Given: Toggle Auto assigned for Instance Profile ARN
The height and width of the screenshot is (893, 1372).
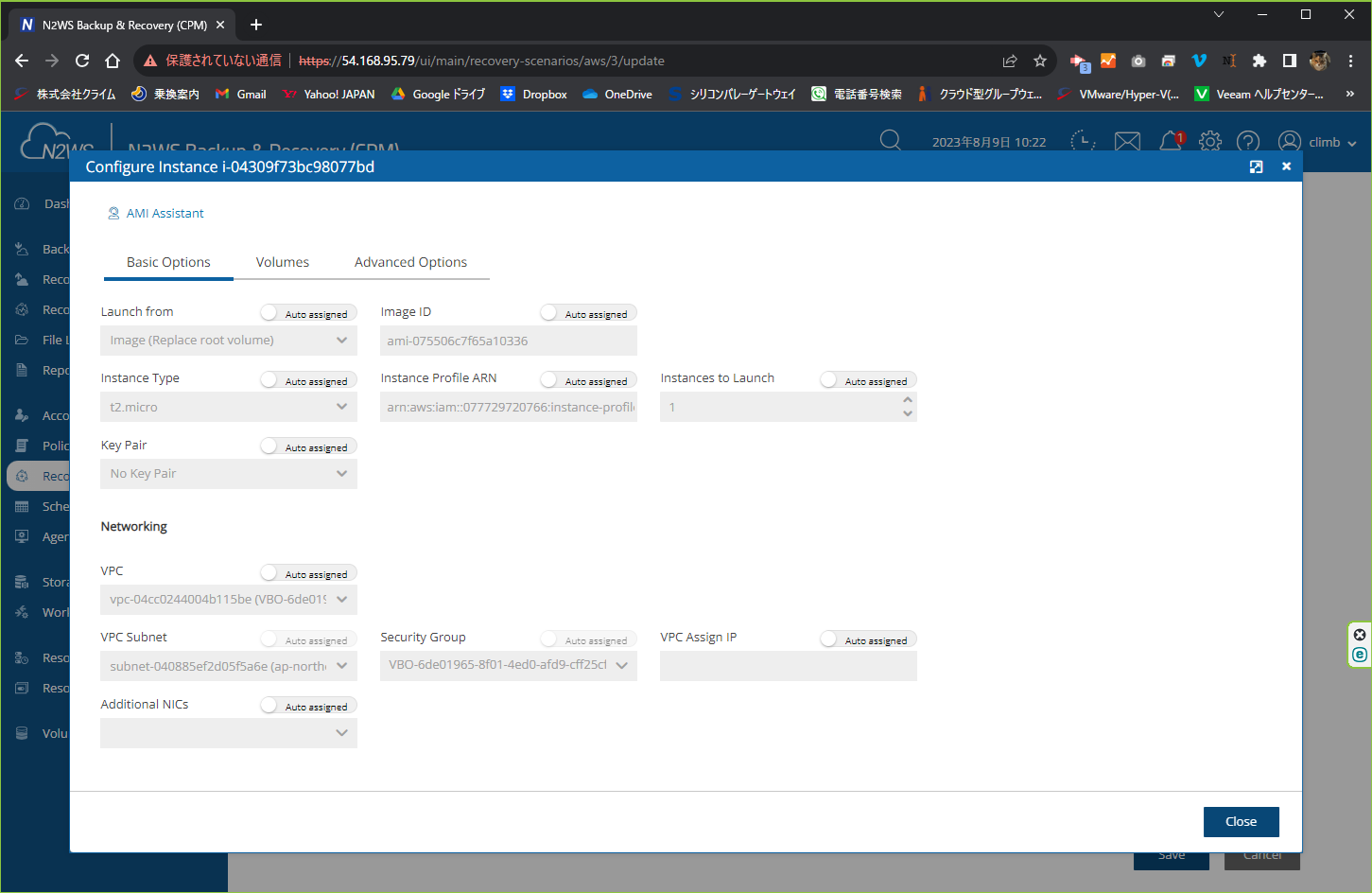Looking at the screenshot, I should (586, 380).
